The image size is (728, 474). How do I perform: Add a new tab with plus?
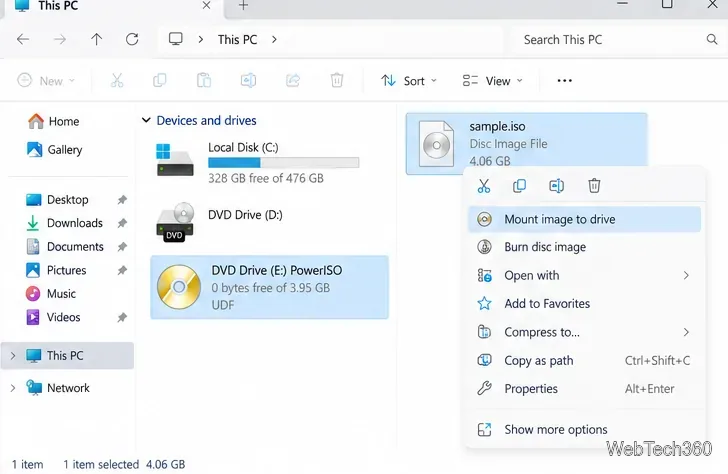click(243, 6)
